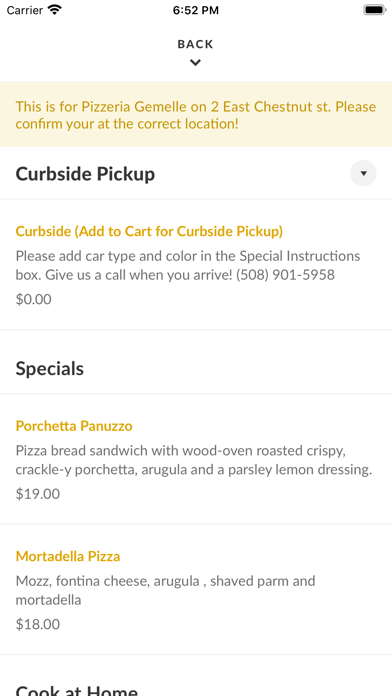Select the $0.00 curbside price
The image size is (392, 696).
click(x=33, y=300)
